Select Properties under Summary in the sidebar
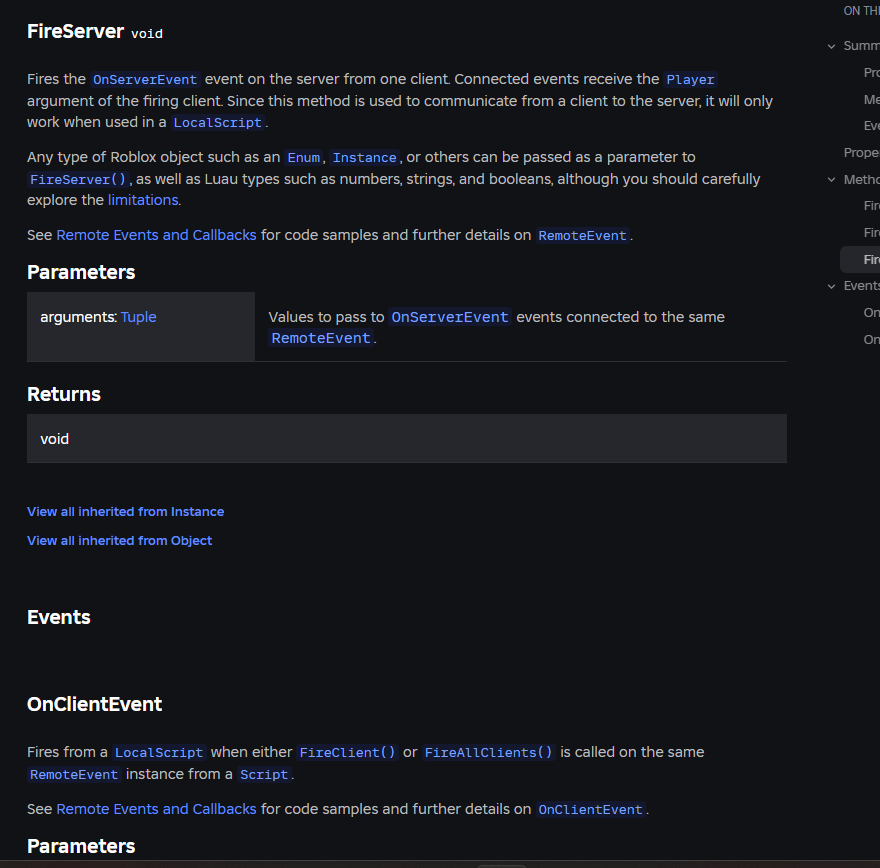This screenshot has height=868, width=880. pyautogui.click(x=871, y=72)
